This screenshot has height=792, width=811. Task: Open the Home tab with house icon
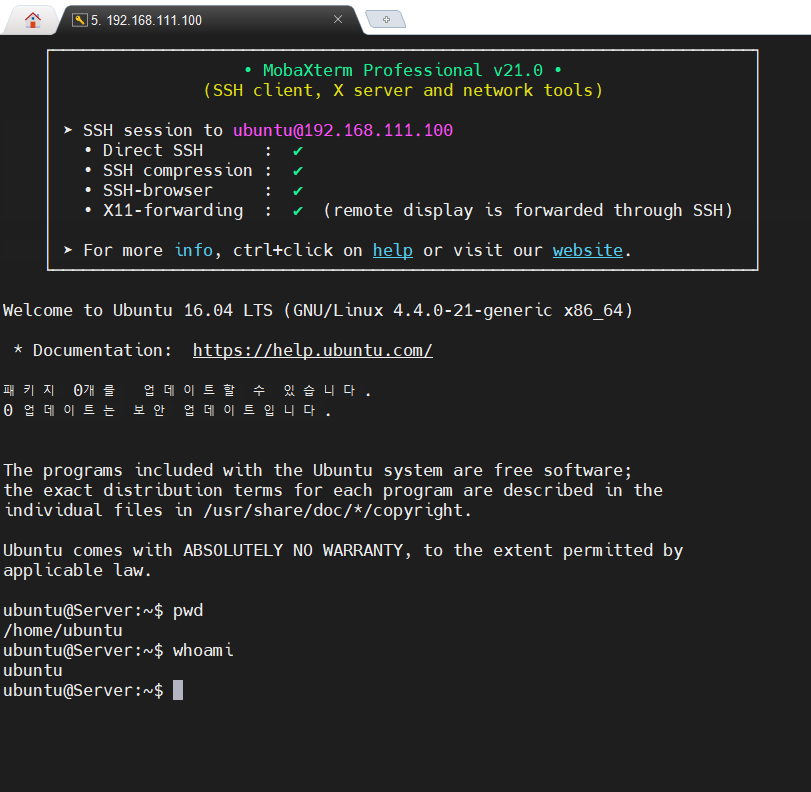coord(33,20)
